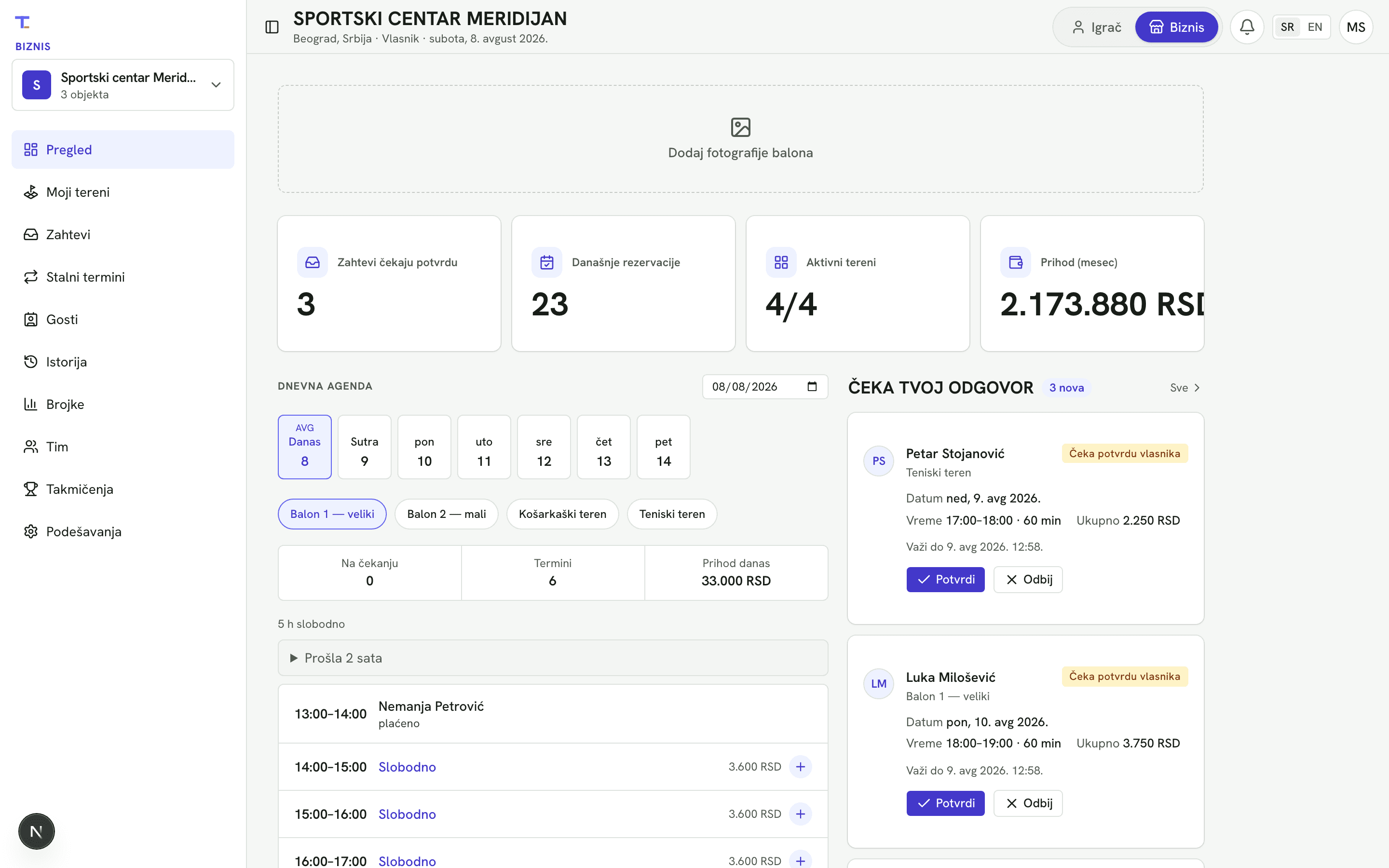Open the notifications bell
The height and width of the screenshot is (868, 1389).
(x=1247, y=27)
